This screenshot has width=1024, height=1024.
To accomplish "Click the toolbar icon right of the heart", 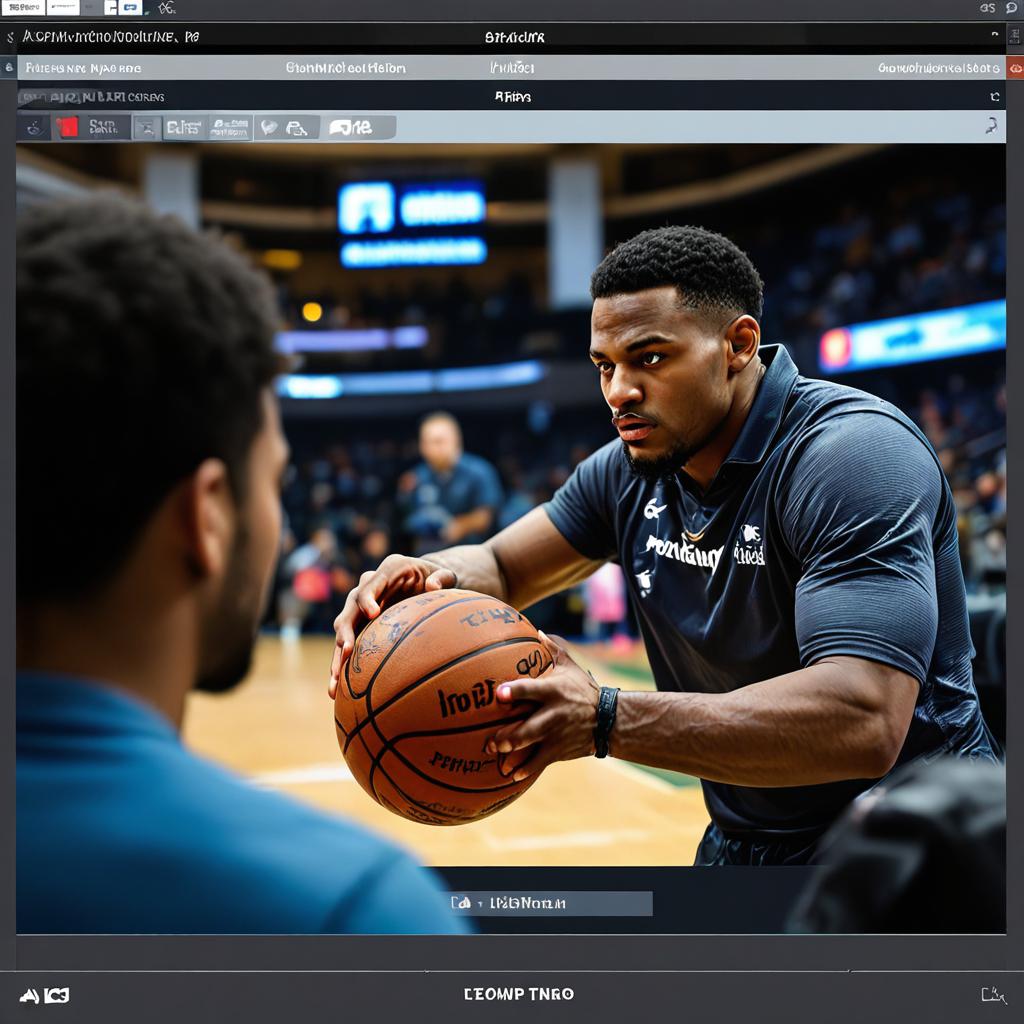I will 296,128.
